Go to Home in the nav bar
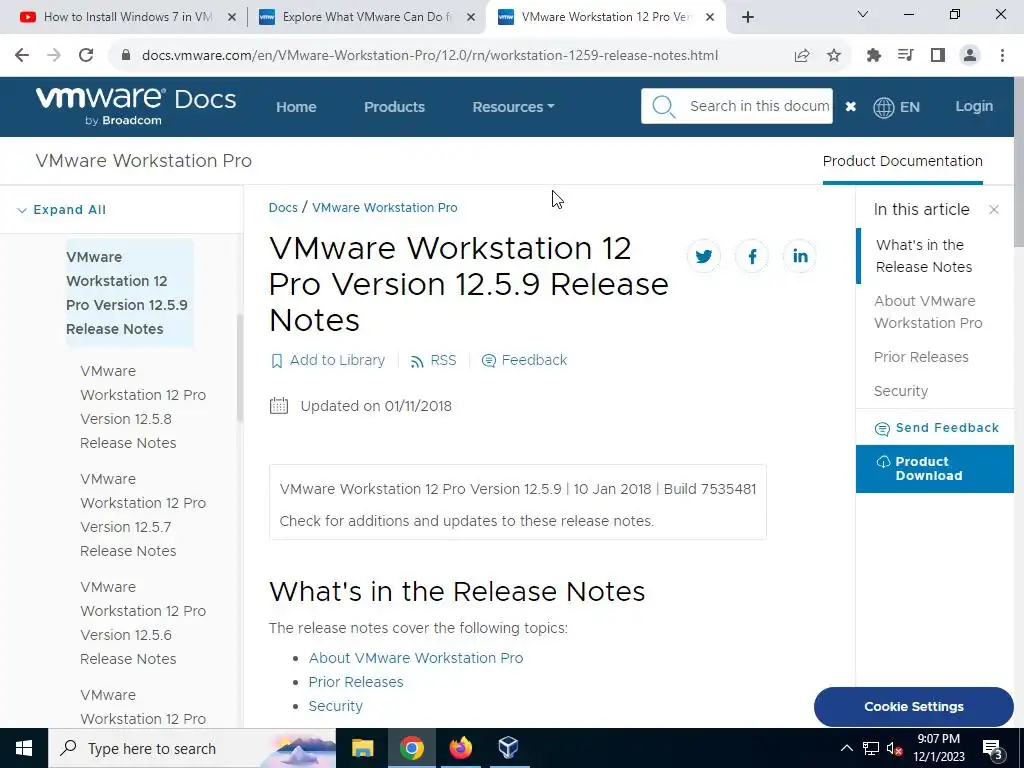1024x768 pixels. point(296,106)
